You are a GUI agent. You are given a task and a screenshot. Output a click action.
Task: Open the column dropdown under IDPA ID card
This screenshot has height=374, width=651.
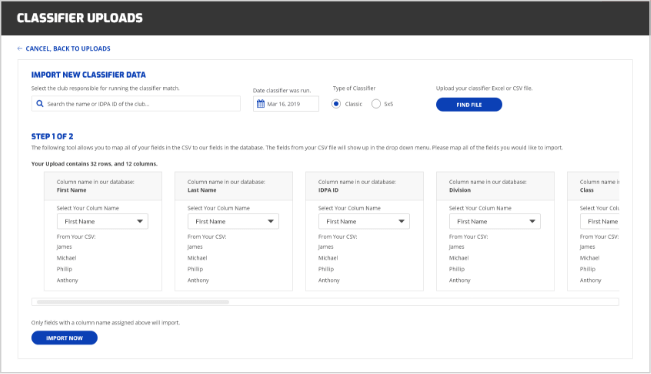pos(364,221)
